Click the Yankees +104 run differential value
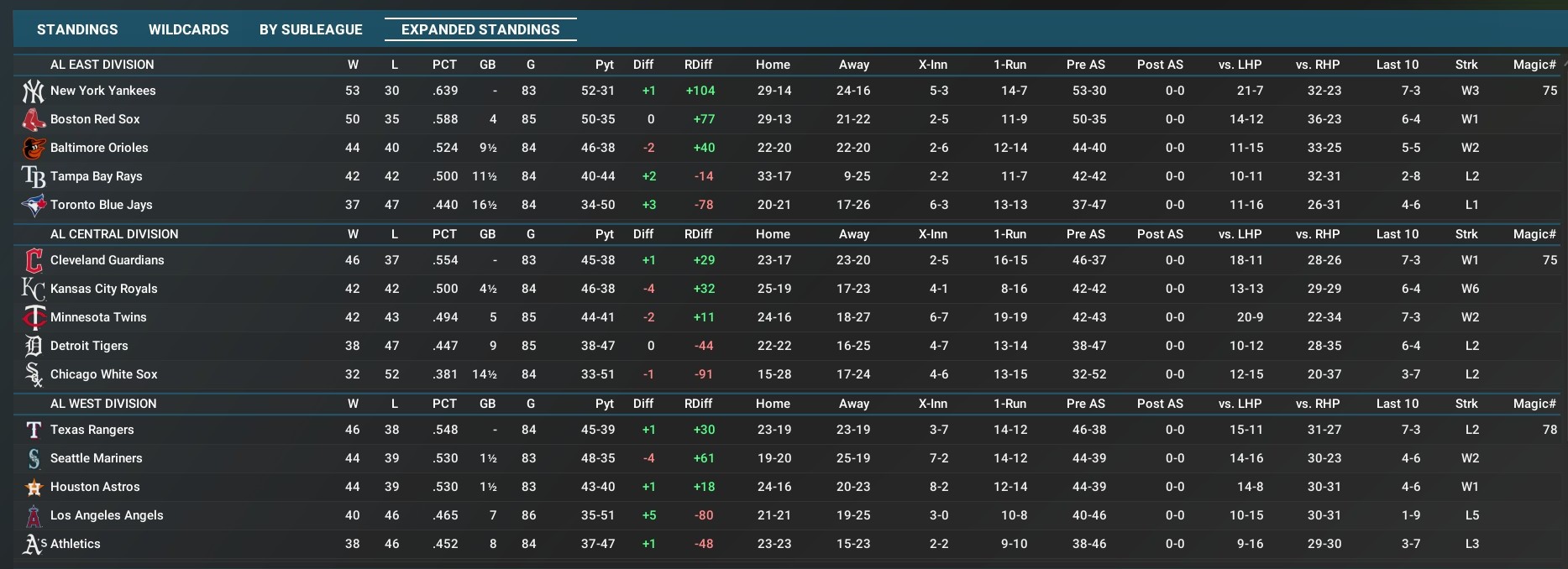 point(700,91)
